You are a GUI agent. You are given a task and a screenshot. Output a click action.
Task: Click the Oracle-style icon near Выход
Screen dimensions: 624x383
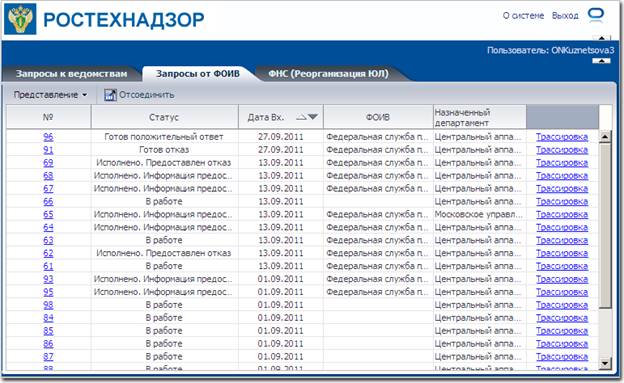[x=596, y=15]
